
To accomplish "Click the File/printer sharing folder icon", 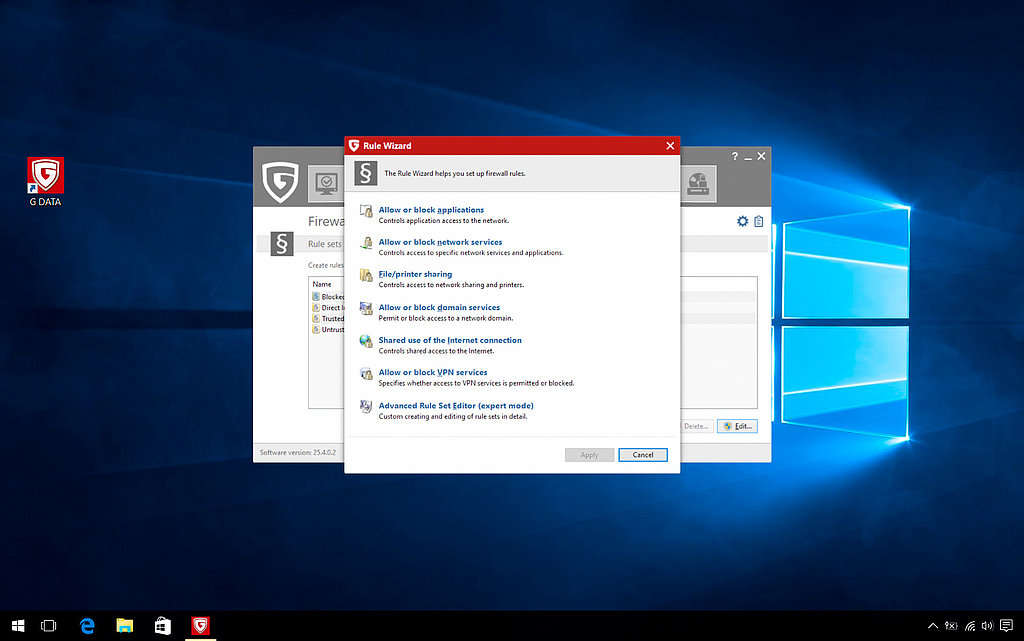I will pyautogui.click(x=366, y=276).
